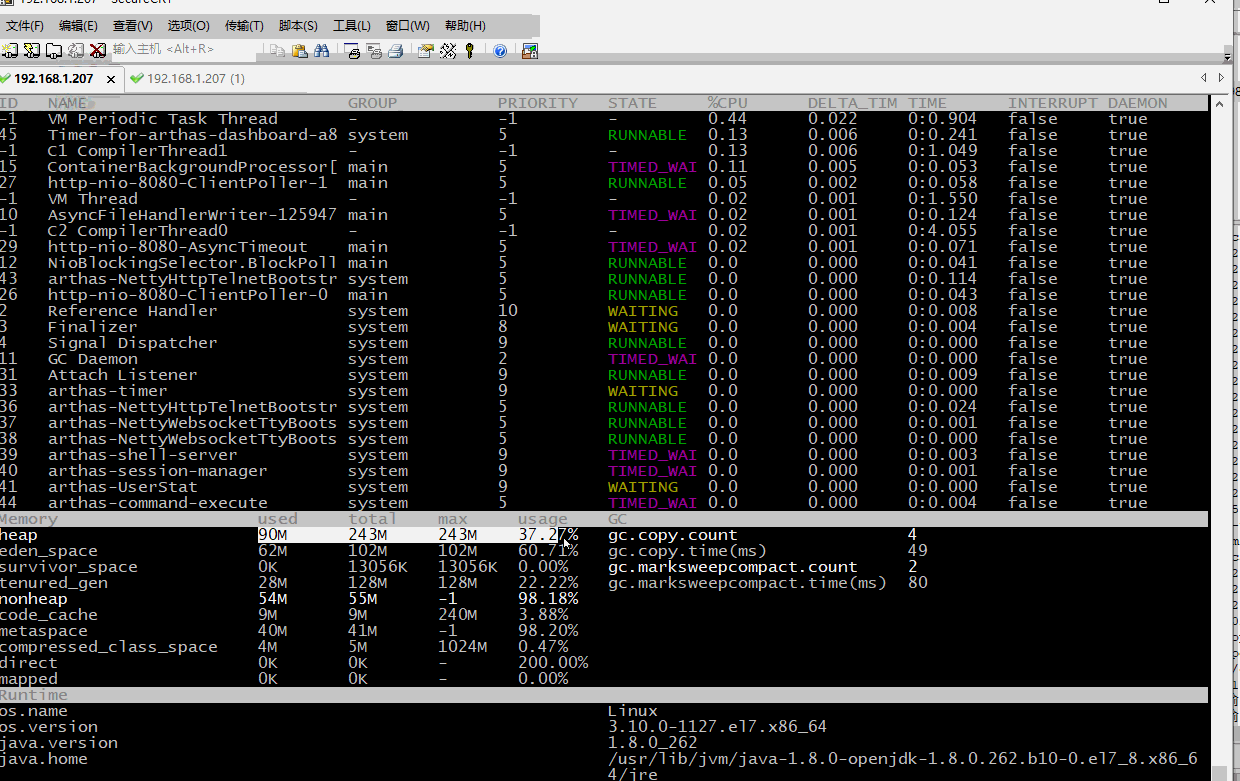Click the Quick Connect lightning icon

(x=32, y=50)
